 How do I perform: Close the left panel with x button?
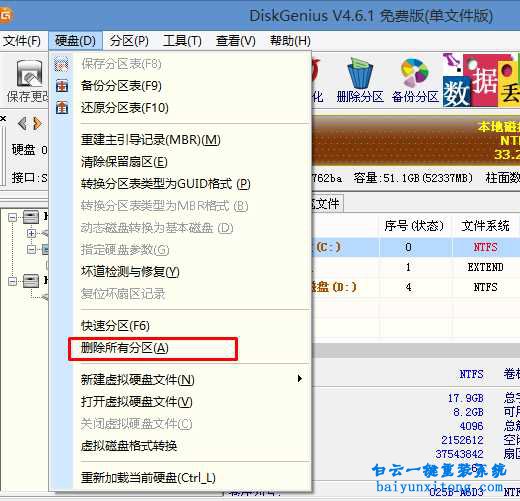pos(3,118)
